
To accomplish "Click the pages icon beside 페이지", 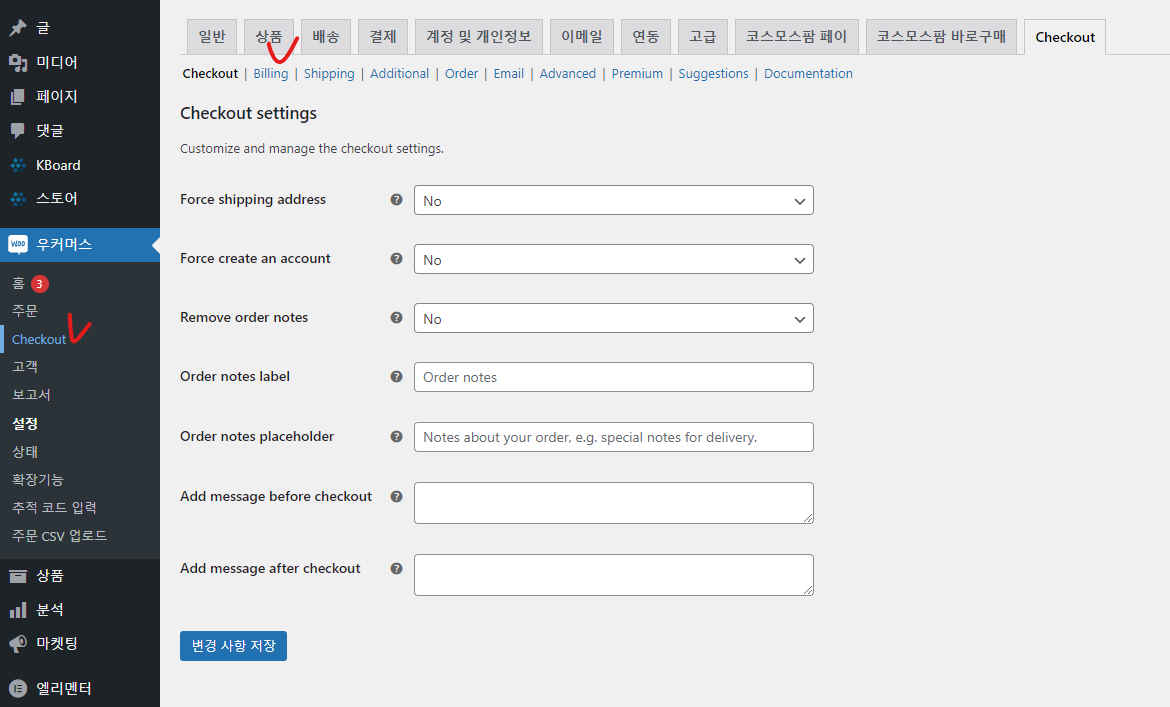I will click(x=18, y=97).
